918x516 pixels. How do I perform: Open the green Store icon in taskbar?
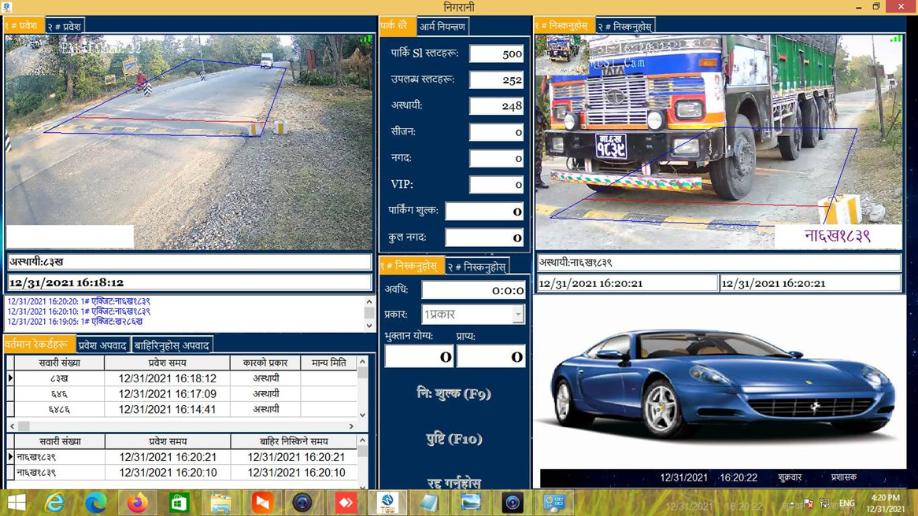(x=179, y=502)
